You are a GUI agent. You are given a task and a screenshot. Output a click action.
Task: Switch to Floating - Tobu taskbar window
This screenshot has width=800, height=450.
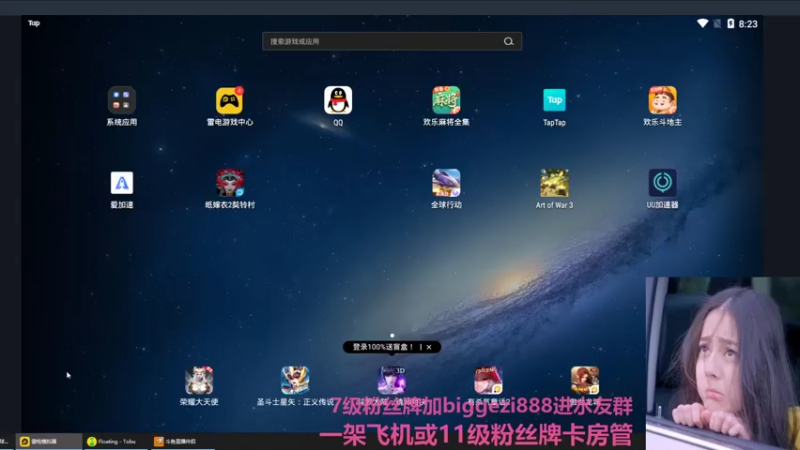pos(115,441)
